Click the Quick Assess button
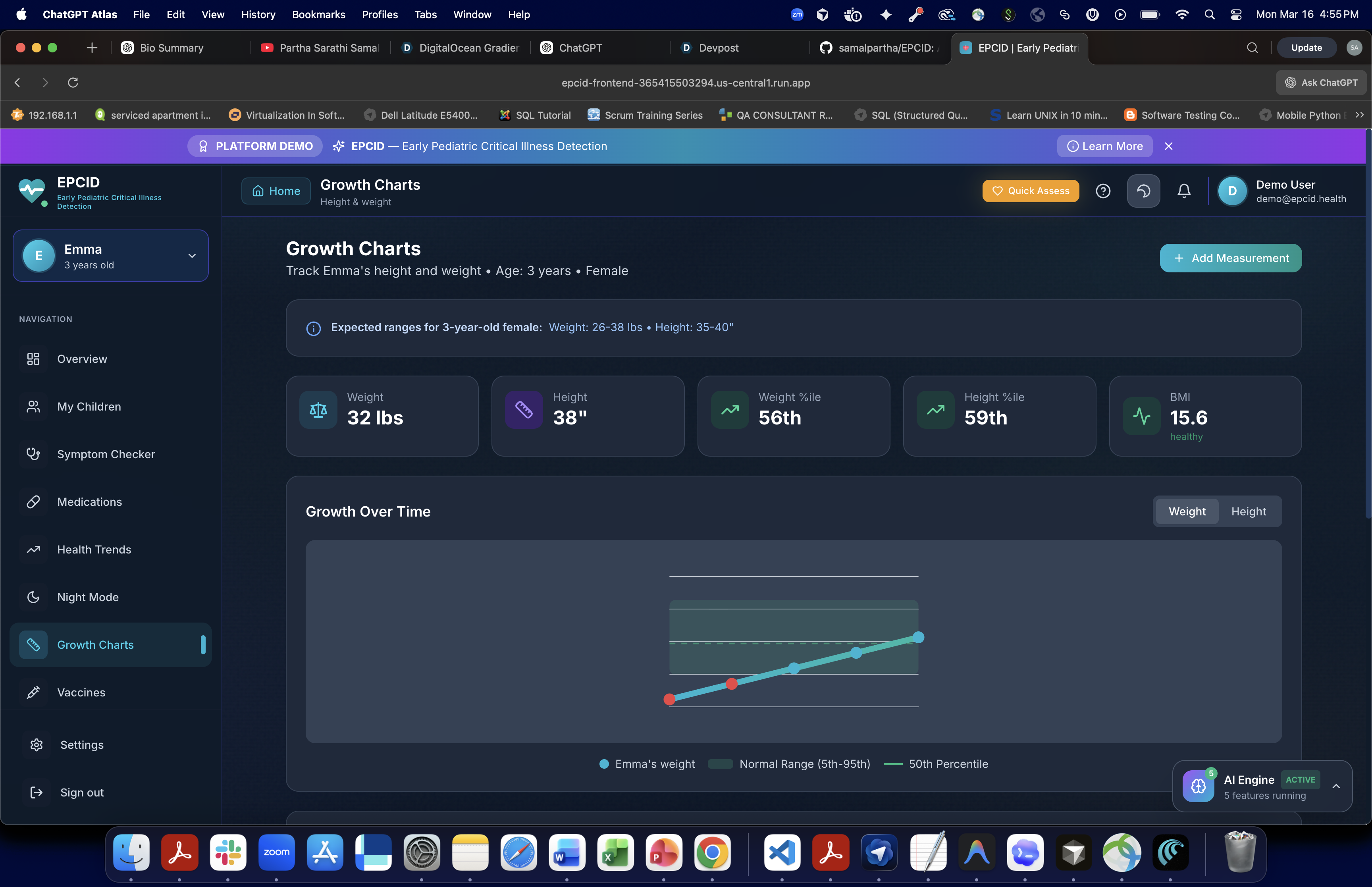This screenshot has height=887, width=1372. pos(1030,191)
